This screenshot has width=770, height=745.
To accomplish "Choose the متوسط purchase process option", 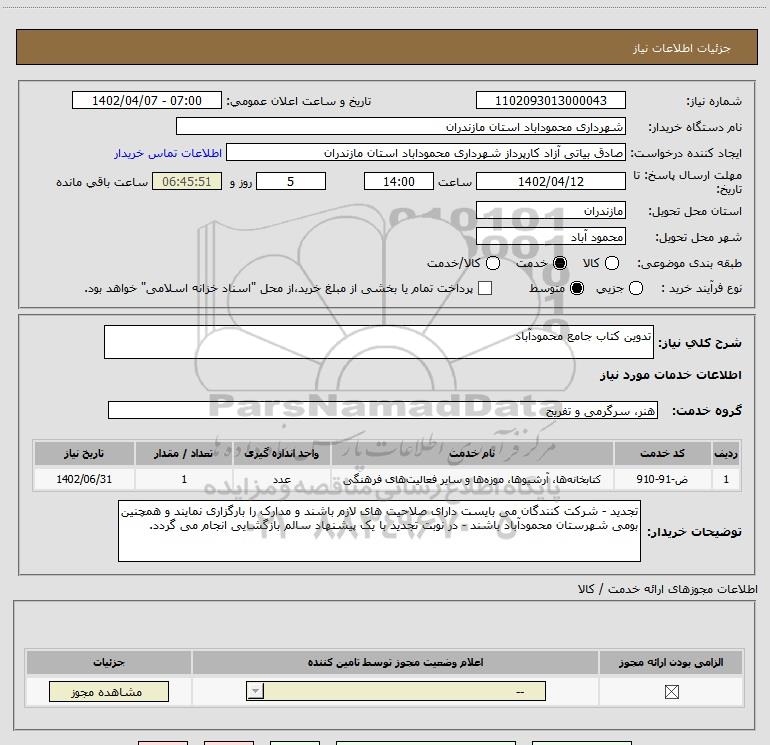I will click(577, 288).
